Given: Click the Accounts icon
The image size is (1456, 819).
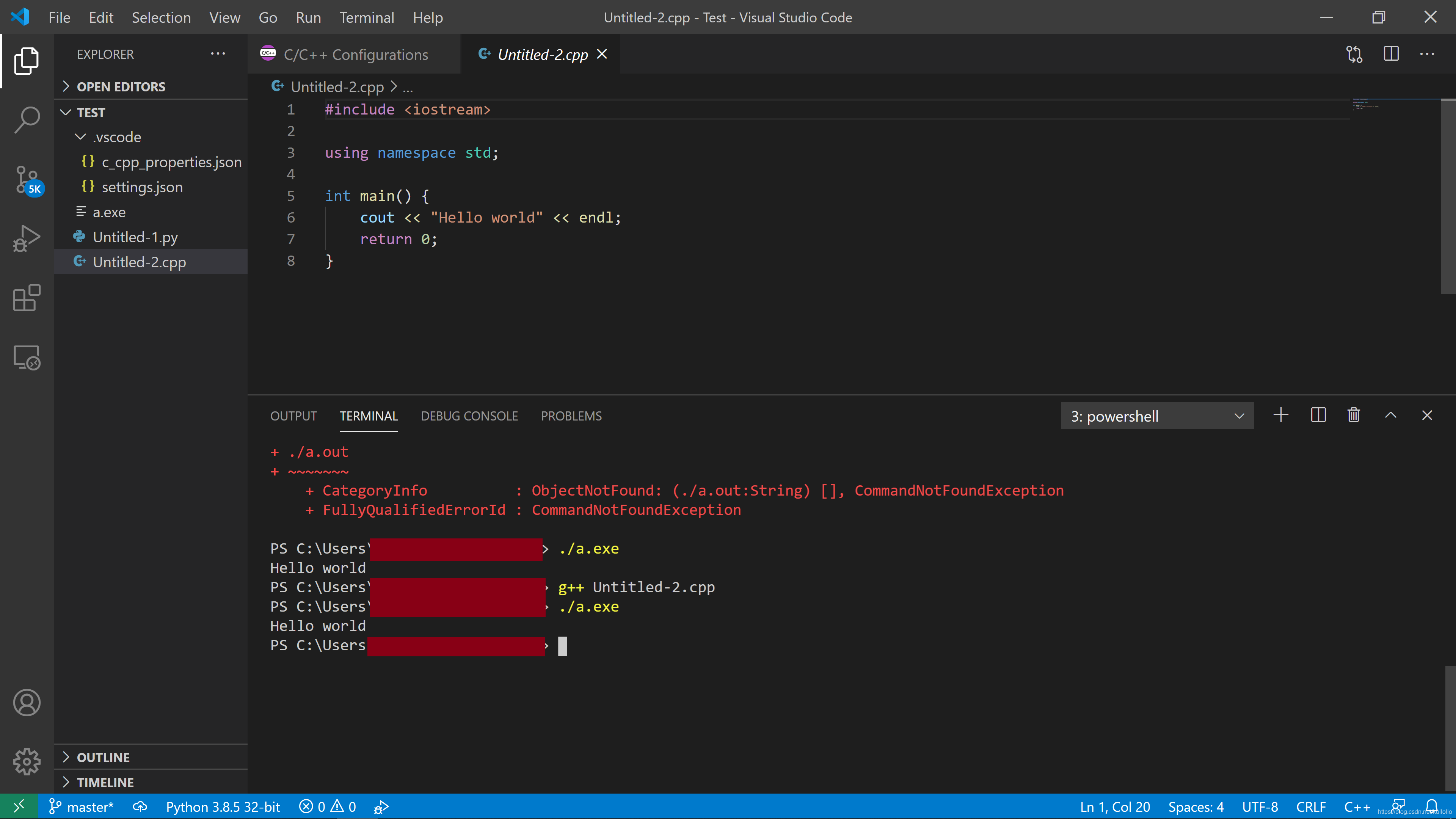Looking at the screenshot, I should 27,703.
